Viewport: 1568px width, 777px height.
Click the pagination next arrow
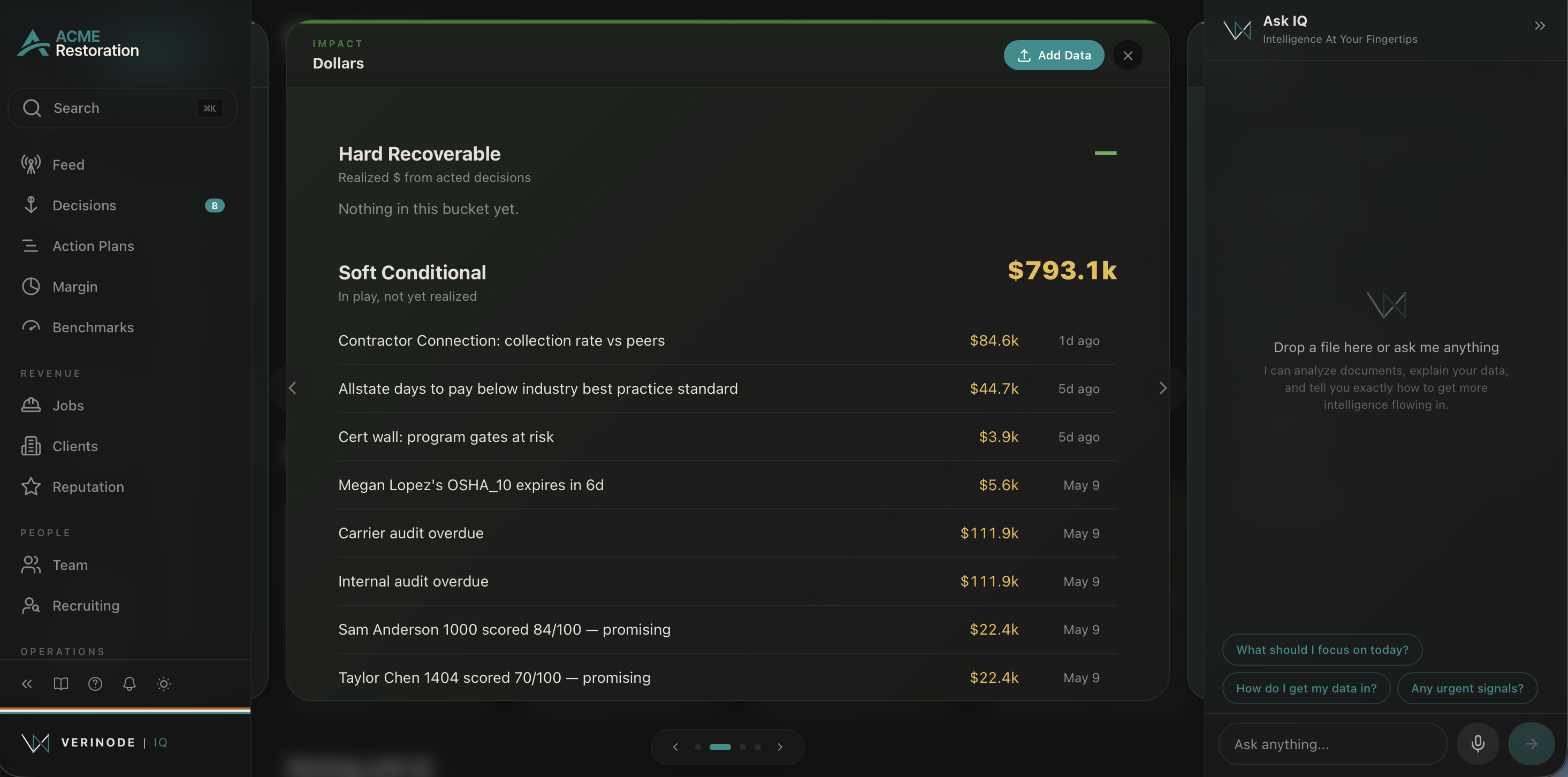tap(780, 747)
